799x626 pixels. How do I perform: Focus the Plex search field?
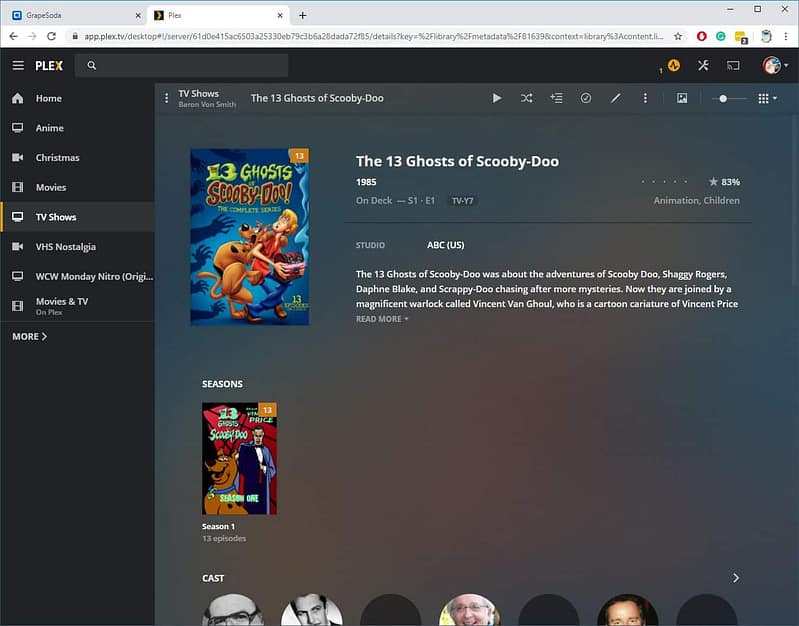(x=181, y=65)
